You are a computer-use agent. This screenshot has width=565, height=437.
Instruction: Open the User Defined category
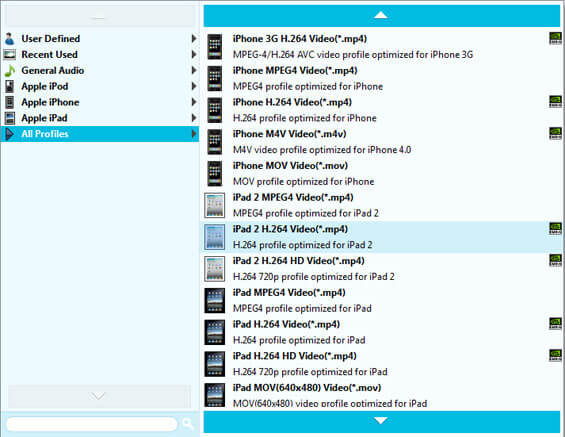coord(100,39)
